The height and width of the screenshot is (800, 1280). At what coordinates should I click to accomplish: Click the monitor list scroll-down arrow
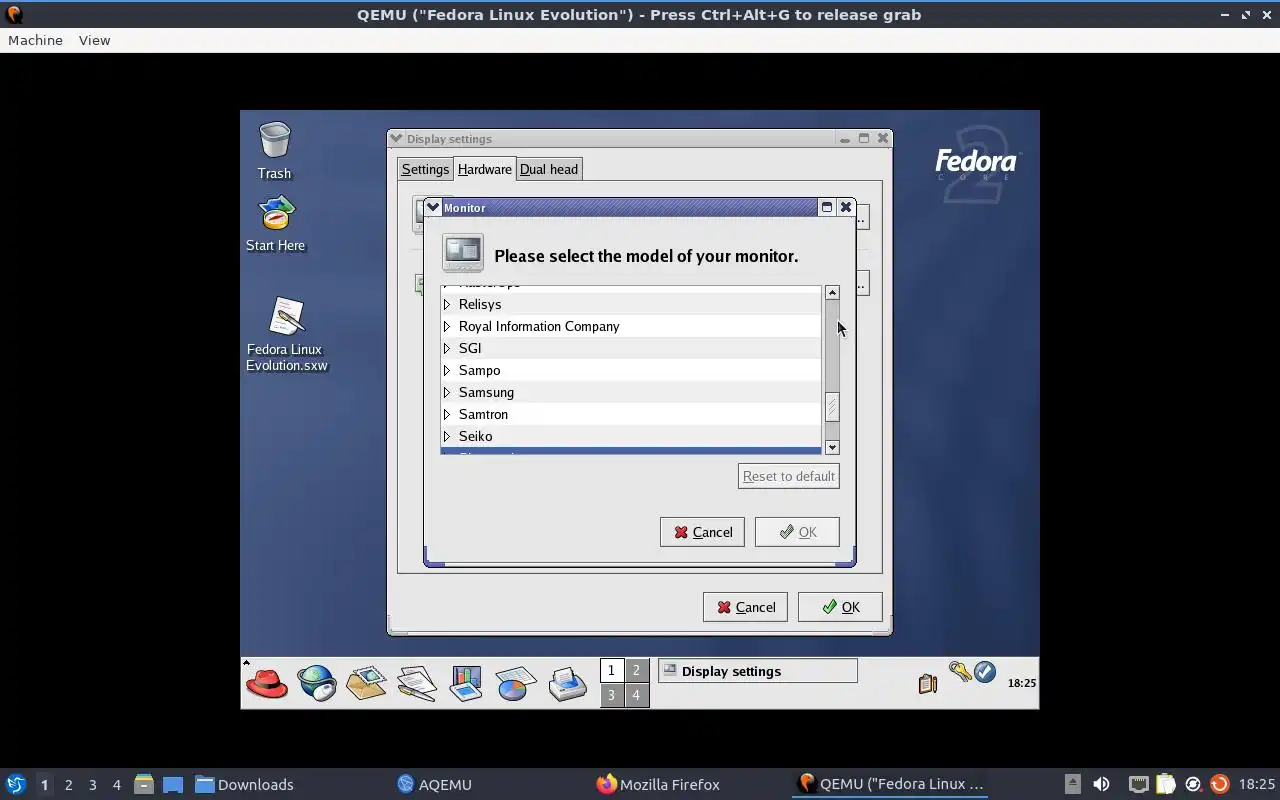point(832,447)
